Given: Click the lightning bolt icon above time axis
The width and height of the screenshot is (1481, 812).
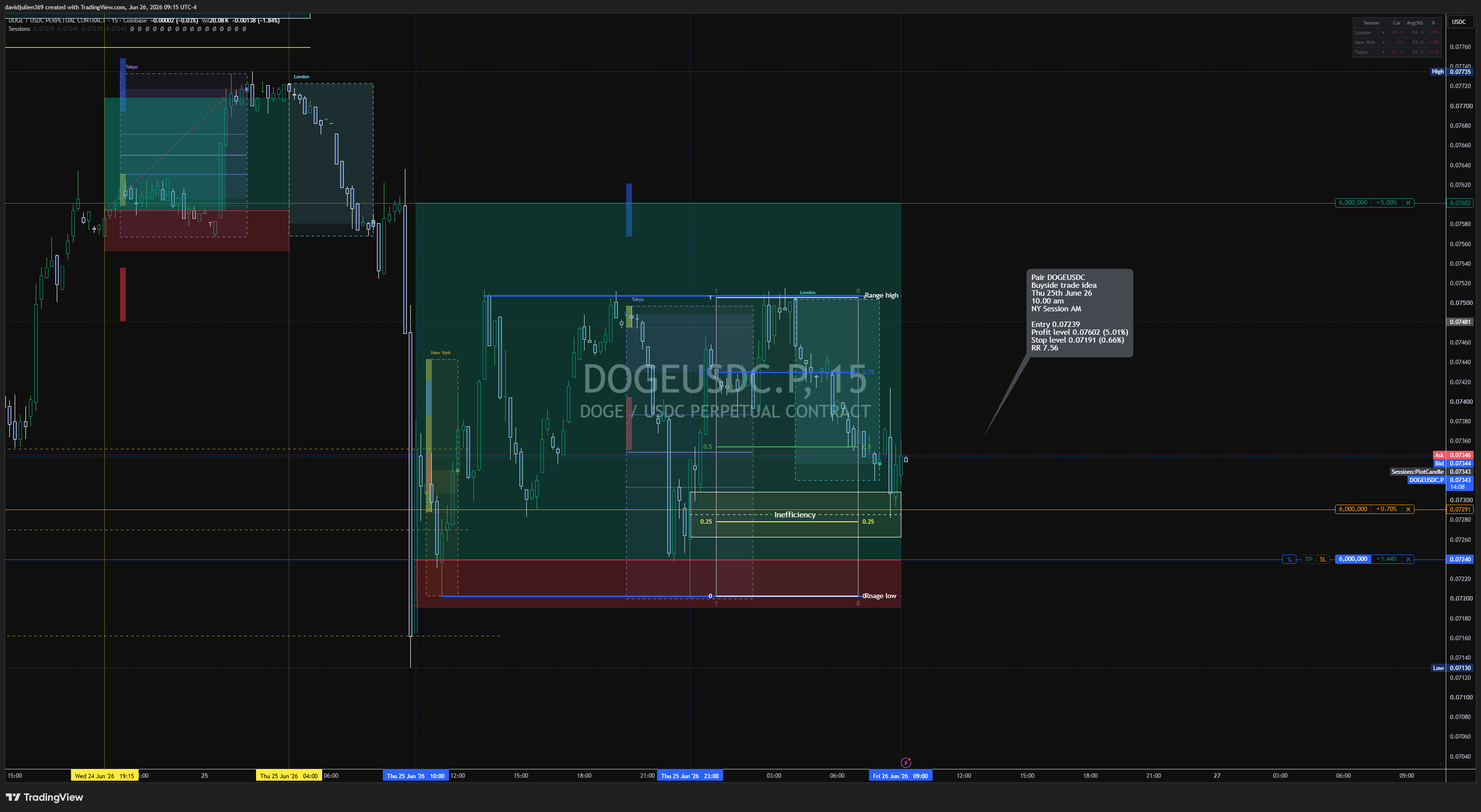Looking at the screenshot, I should coord(906,763).
